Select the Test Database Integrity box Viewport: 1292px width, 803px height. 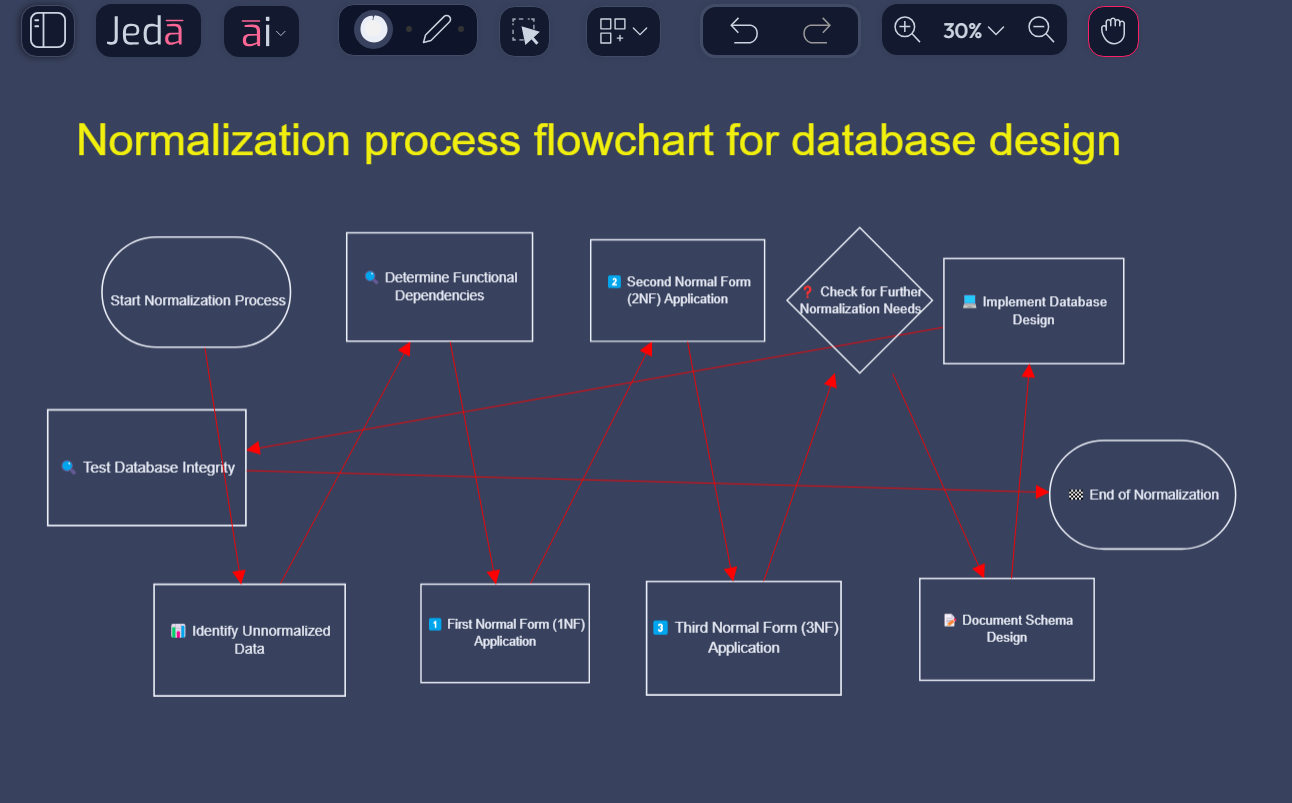(x=147, y=467)
